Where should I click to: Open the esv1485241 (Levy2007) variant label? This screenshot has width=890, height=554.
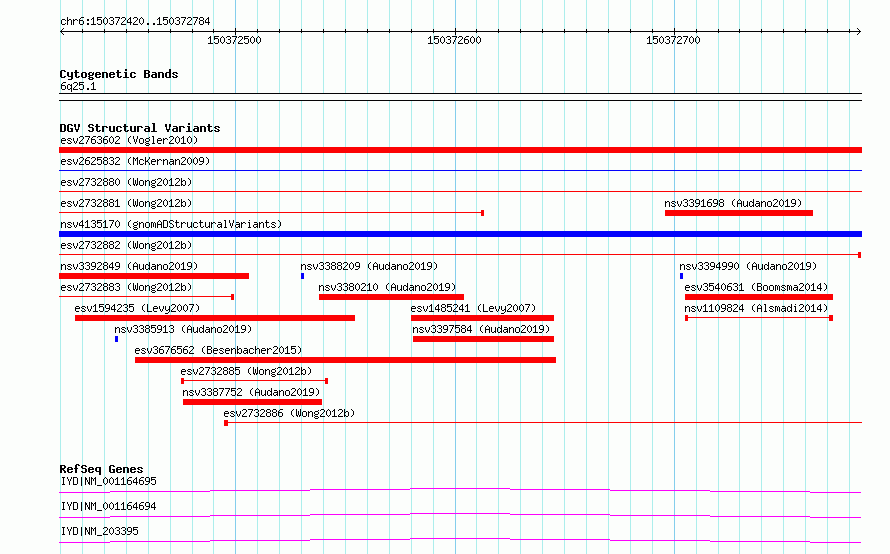click(473, 308)
